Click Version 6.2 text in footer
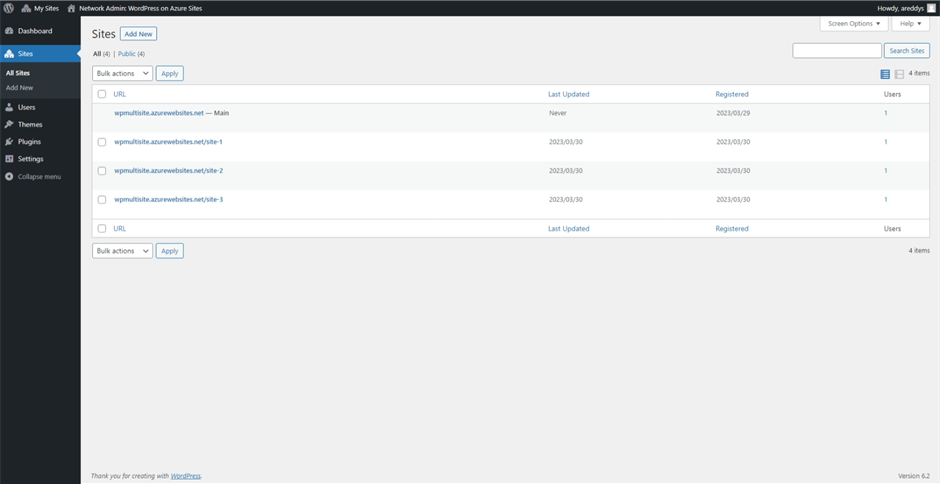The image size is (940, 484). 914,476
